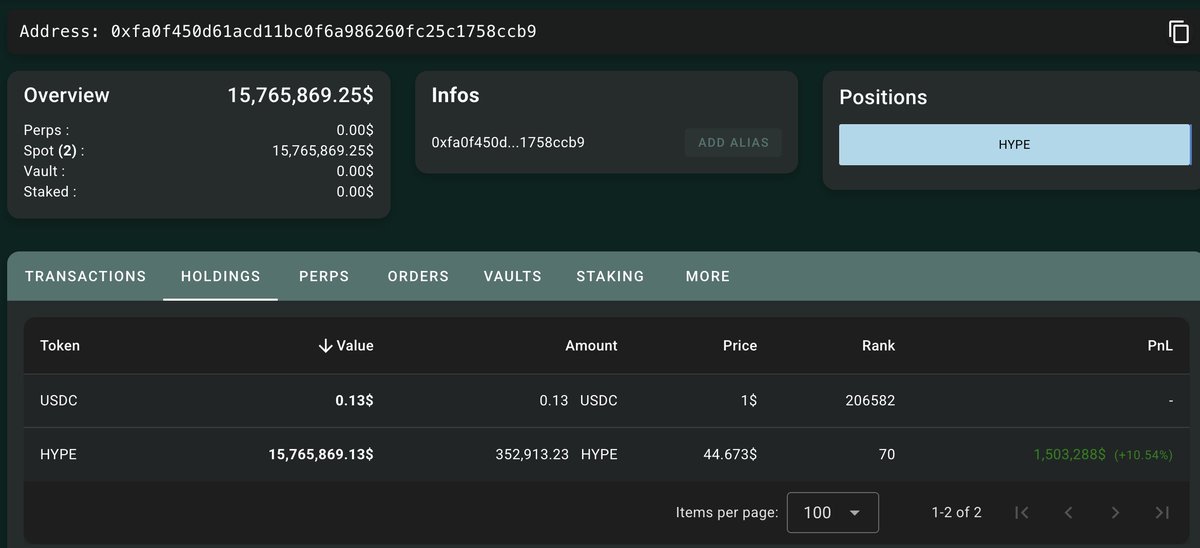Sort by the PnL column header
The image size is (1200, 548).
[x=1160, y=345]
